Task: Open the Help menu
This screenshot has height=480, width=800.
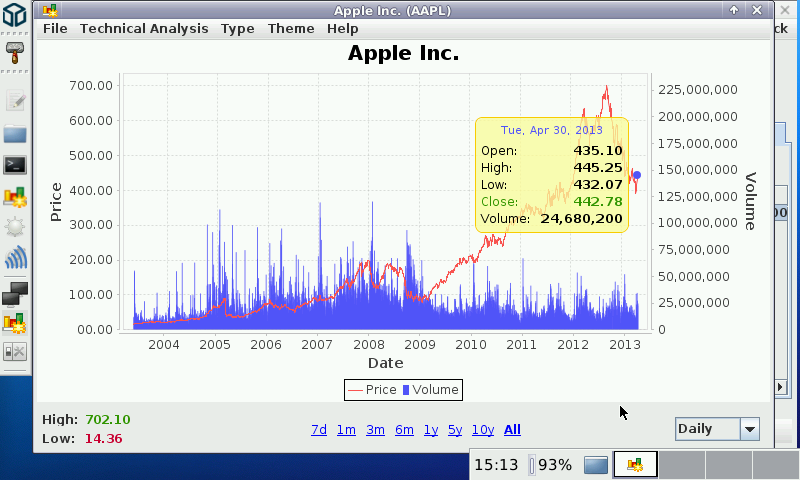Action: (342, 29)
